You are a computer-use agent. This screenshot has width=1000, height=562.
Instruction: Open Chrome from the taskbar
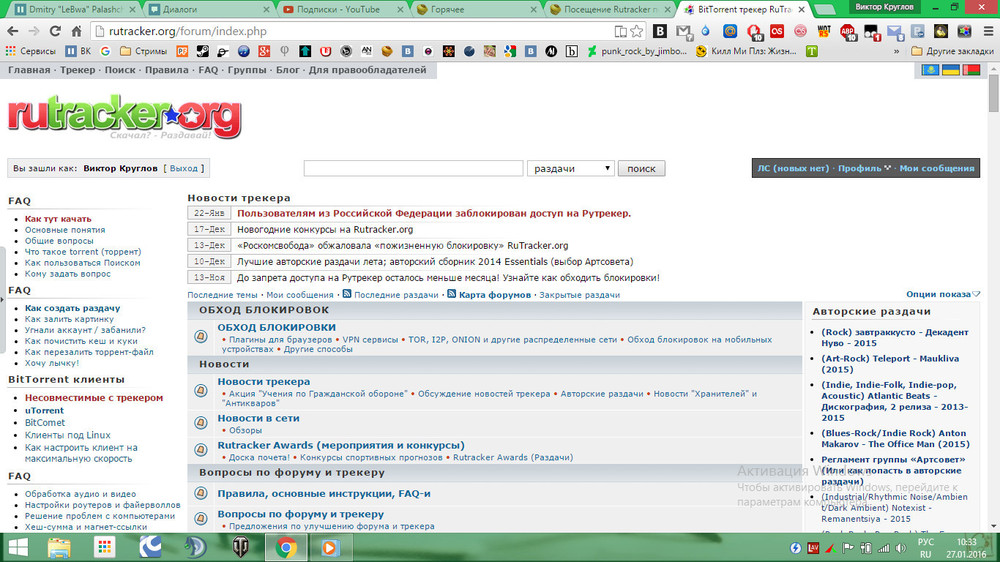(286, 548)
